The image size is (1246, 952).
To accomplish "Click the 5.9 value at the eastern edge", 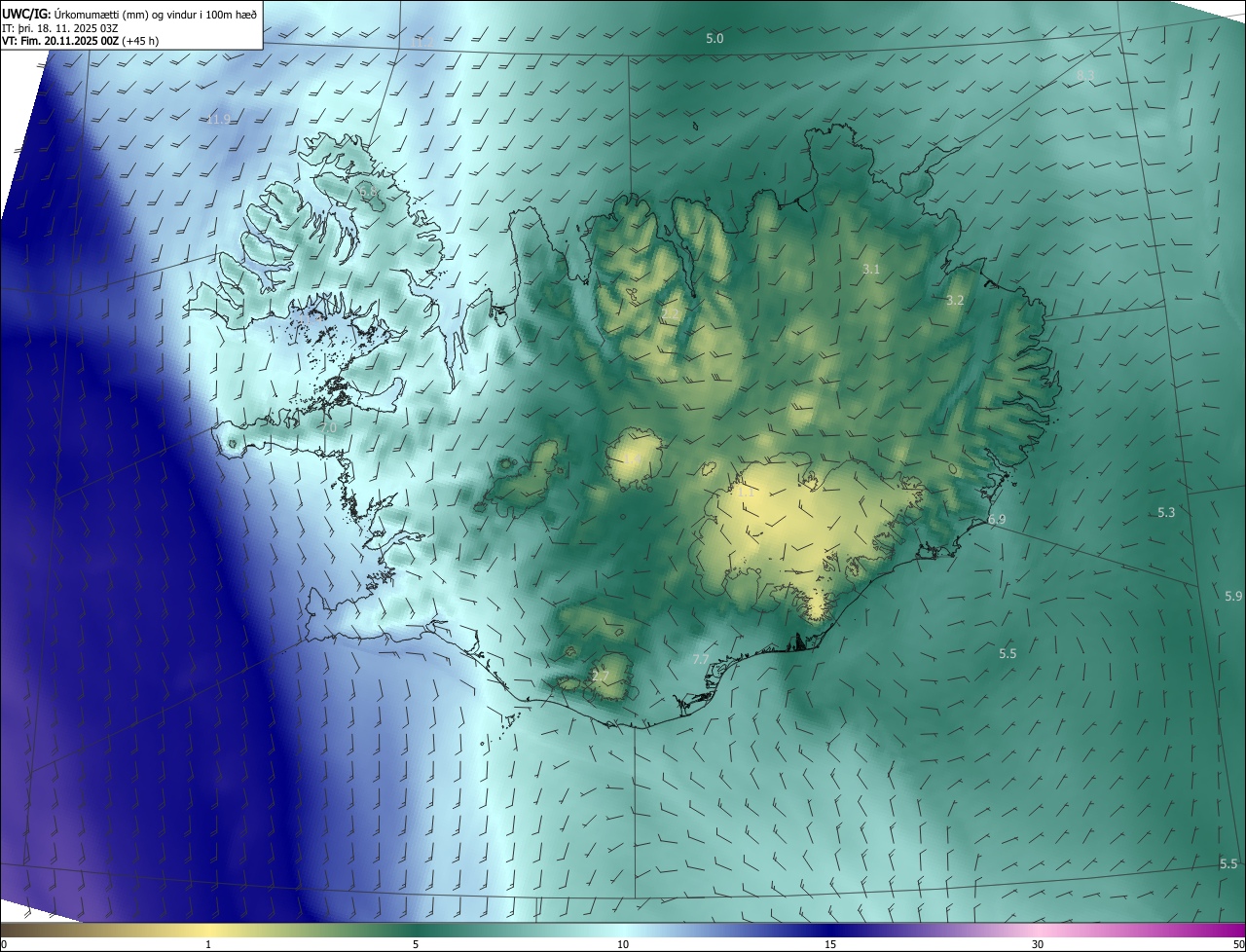I will [1233, 596].
